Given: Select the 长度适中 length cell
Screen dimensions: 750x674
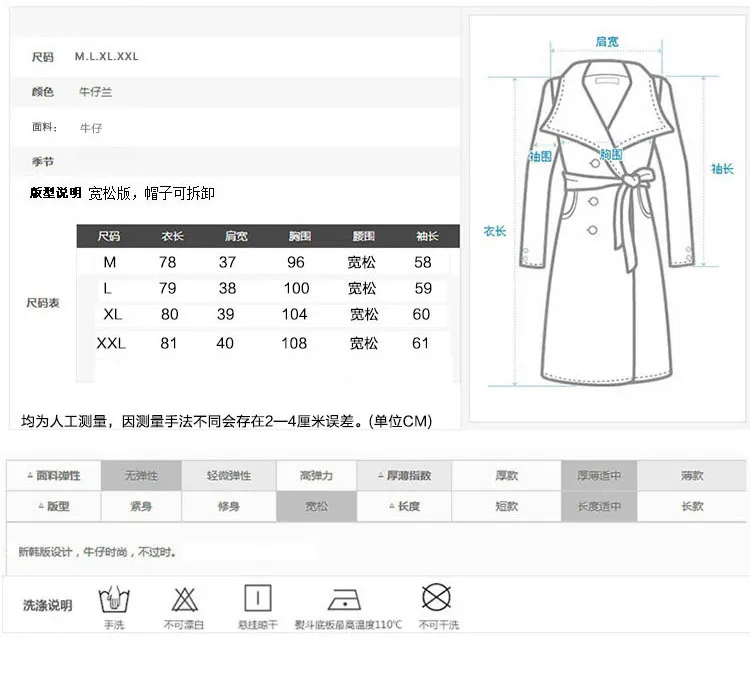Looking at the screenshot, I should coord(599,506).
